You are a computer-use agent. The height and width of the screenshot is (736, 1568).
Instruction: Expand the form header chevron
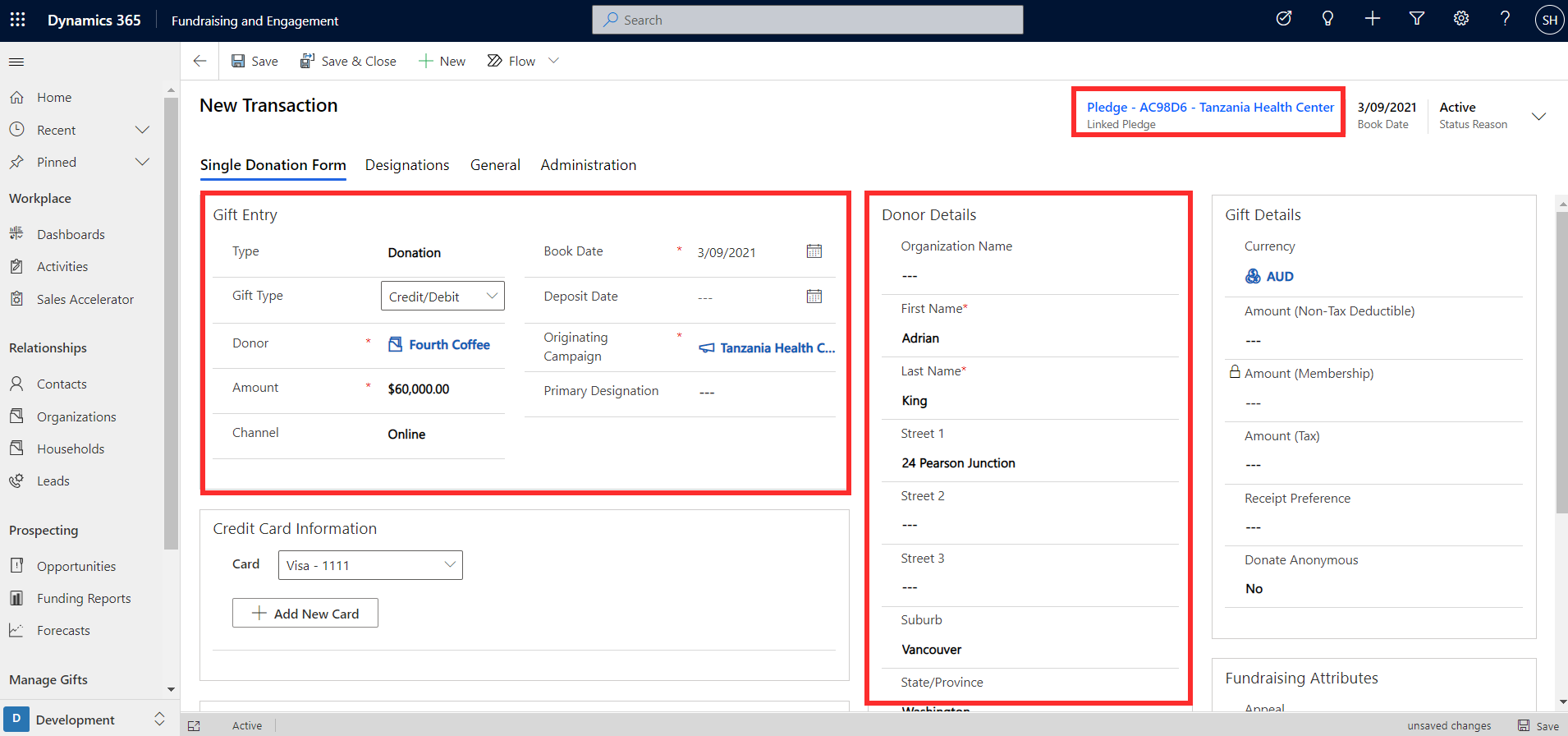pos(1539,116)
